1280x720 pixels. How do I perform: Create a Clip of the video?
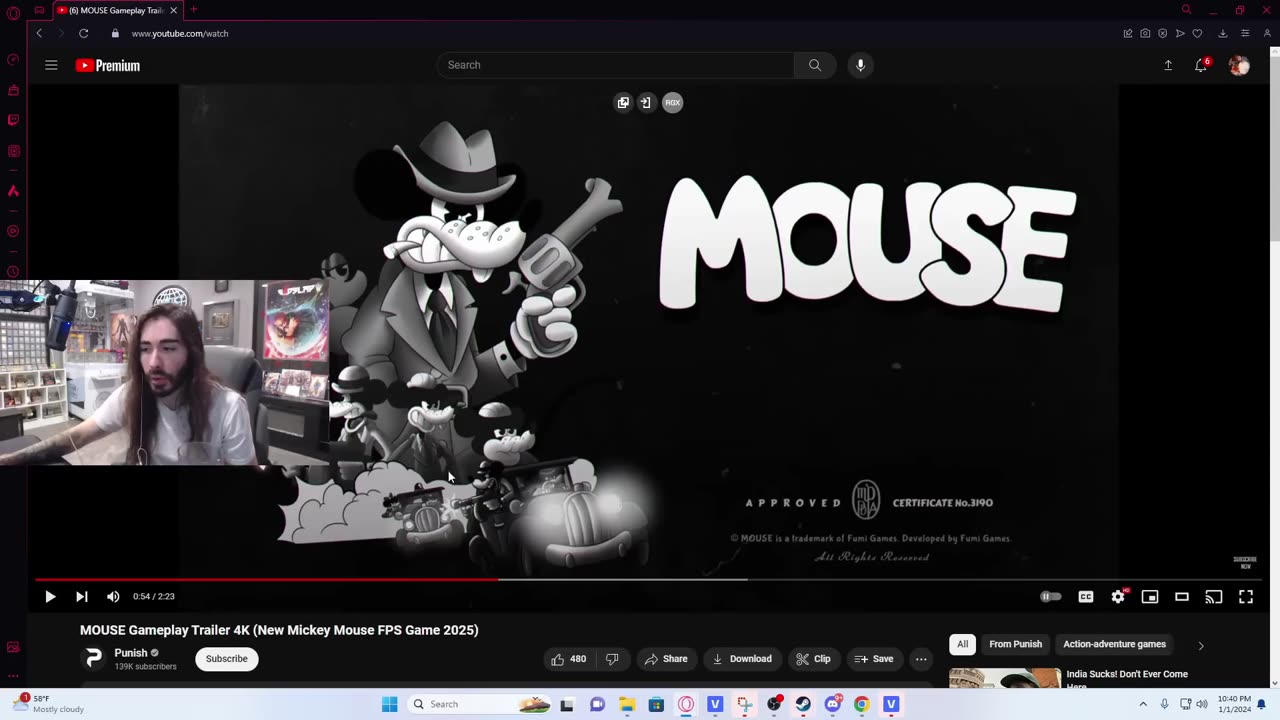tap(813, 659)
